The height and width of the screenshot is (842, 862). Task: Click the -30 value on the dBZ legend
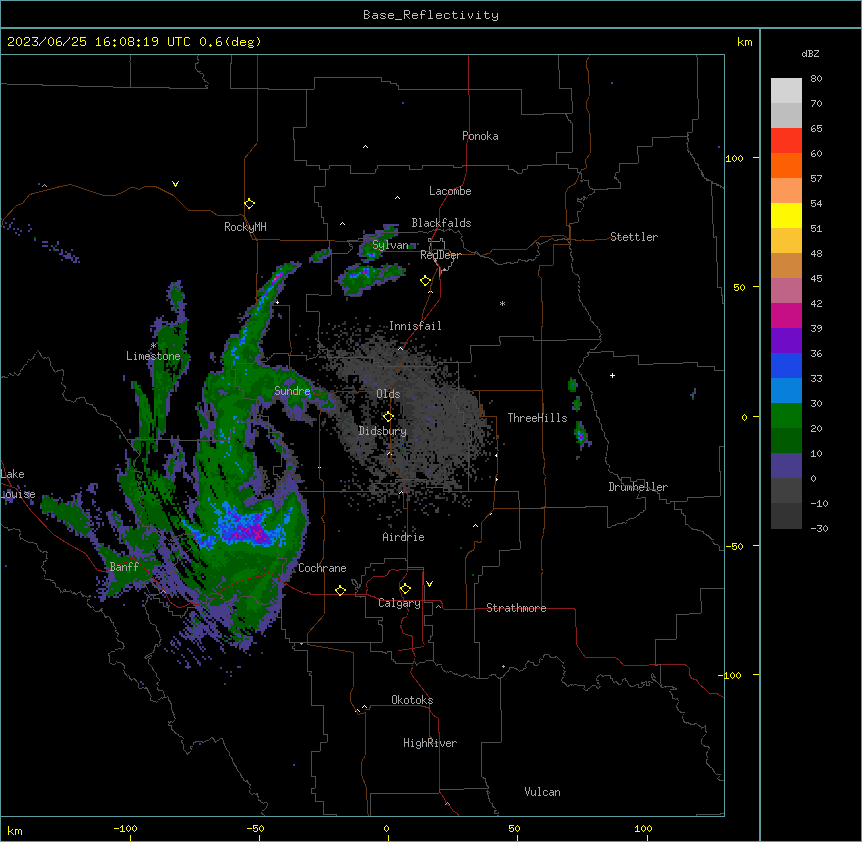(x=819, y=528)
